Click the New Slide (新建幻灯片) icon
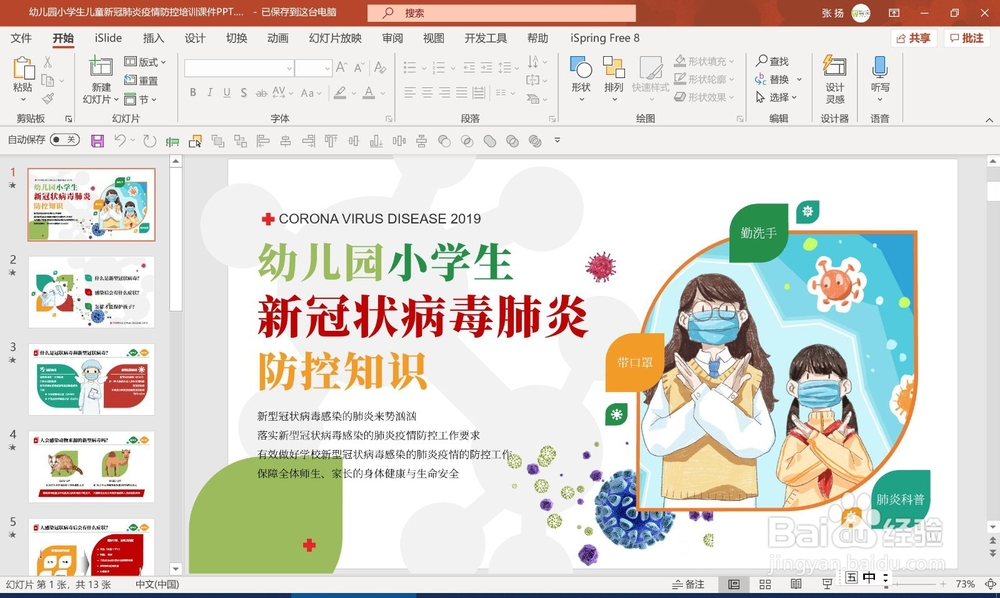 [x=99, y=70]
